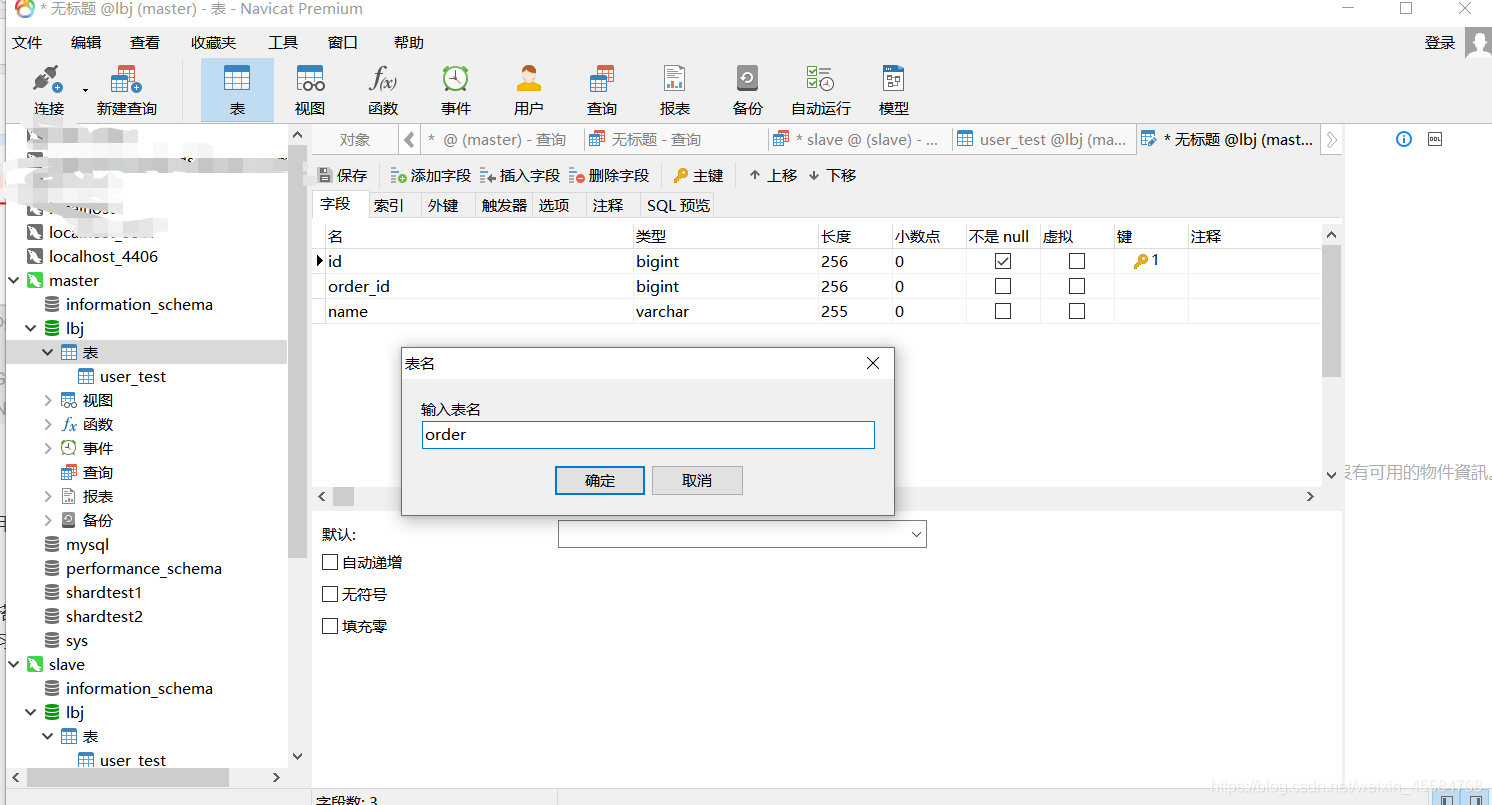
Task: Check 虚拟 for order_id field
Action: 1077,286
